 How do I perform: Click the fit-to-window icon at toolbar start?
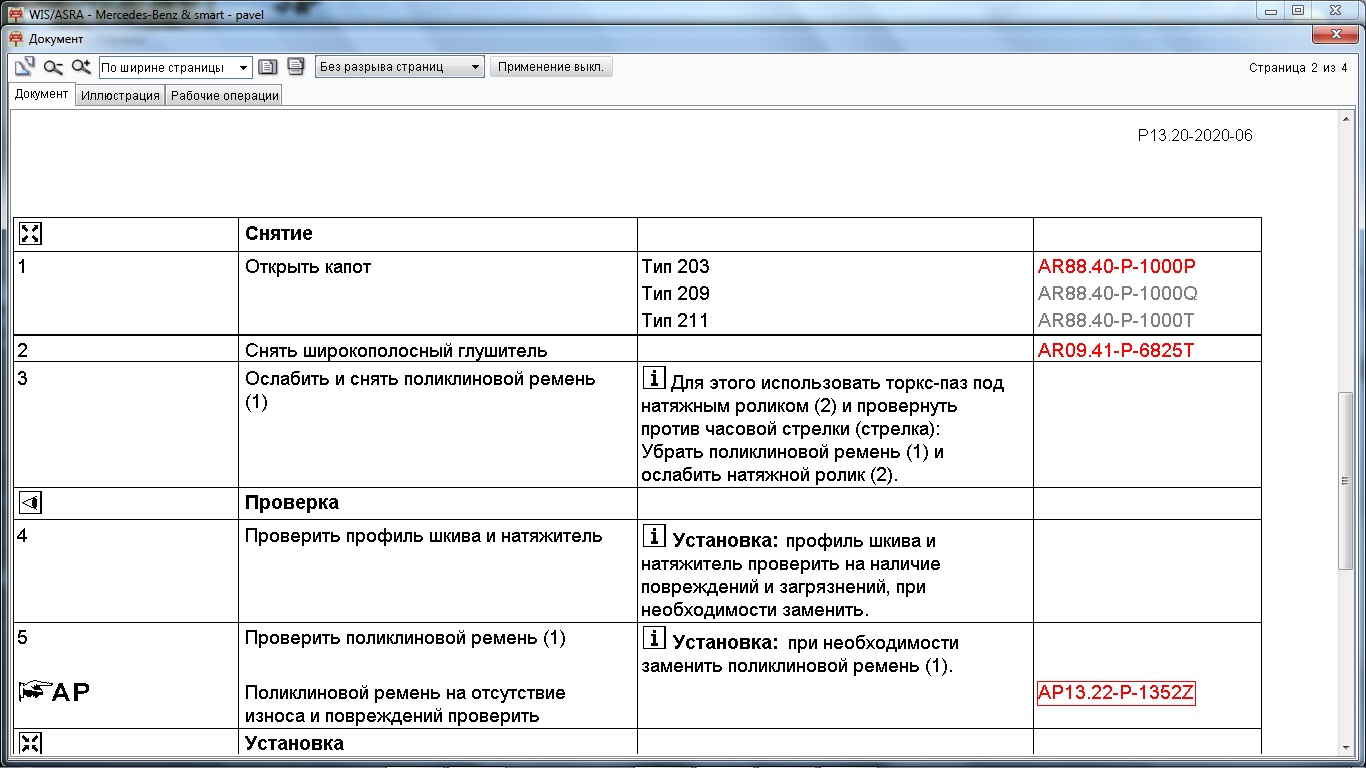point(25,67)
